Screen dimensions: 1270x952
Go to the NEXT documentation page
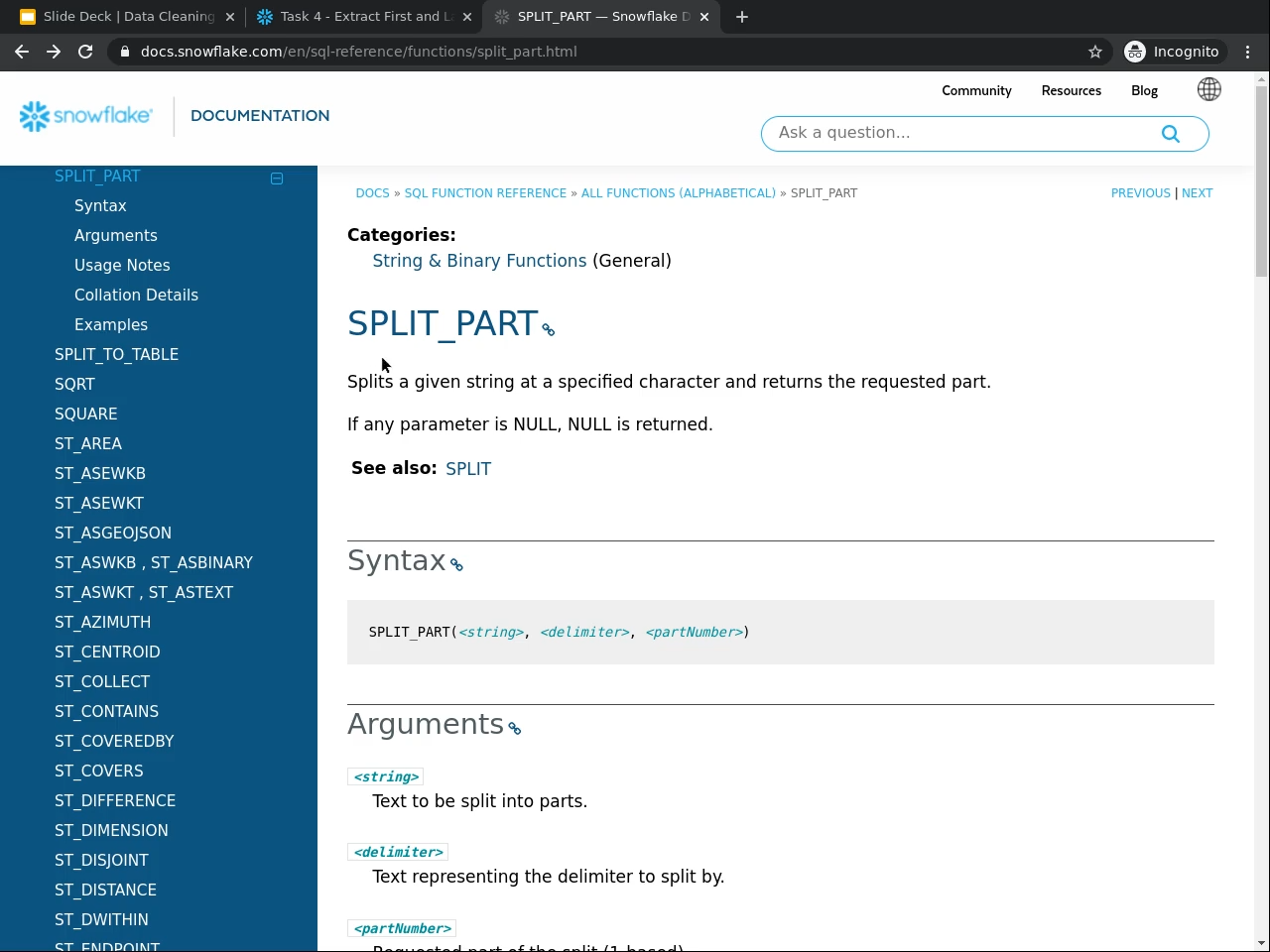pyautogui.click(x=1197, y=193)
